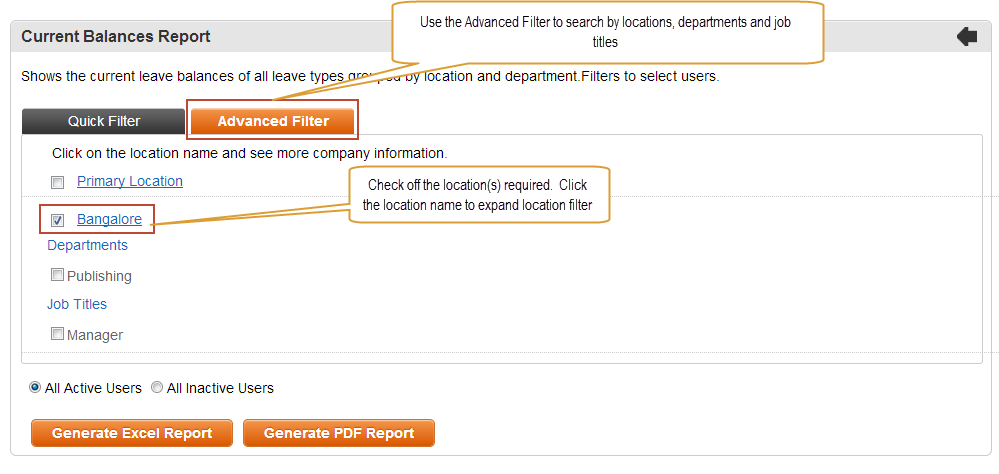The height and width of the screenshot is (474, 999).
Task: Select the Advanced Filter tab
Action: (x=273, y=121)
